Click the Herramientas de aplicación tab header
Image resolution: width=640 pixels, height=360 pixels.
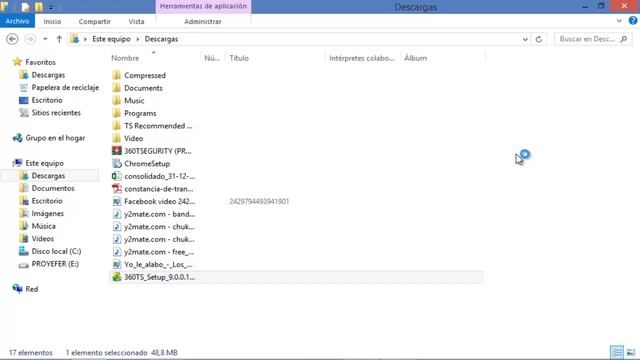click(x=203, y=7)
